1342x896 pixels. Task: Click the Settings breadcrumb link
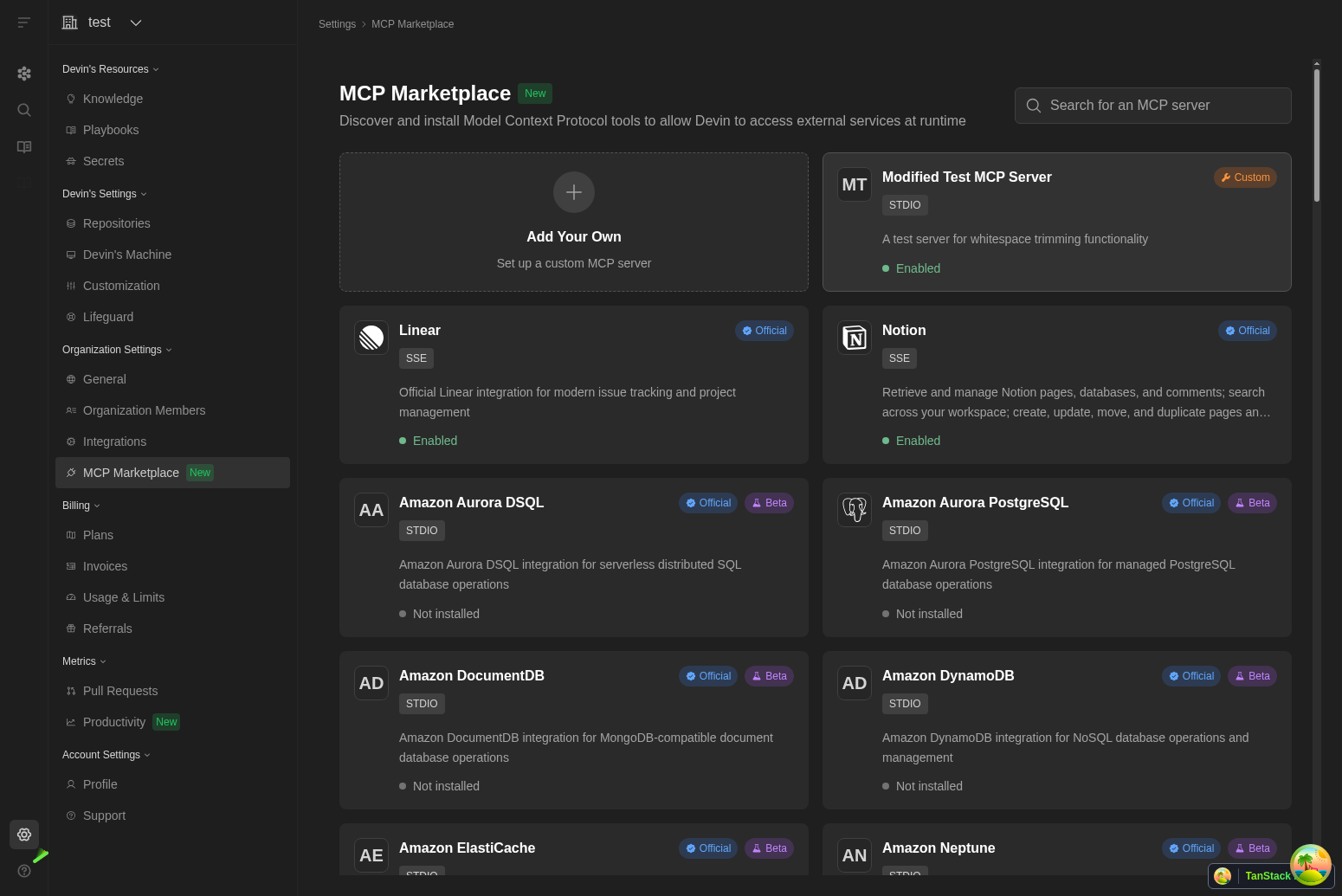pyautogui.click(x=337, y=24)
